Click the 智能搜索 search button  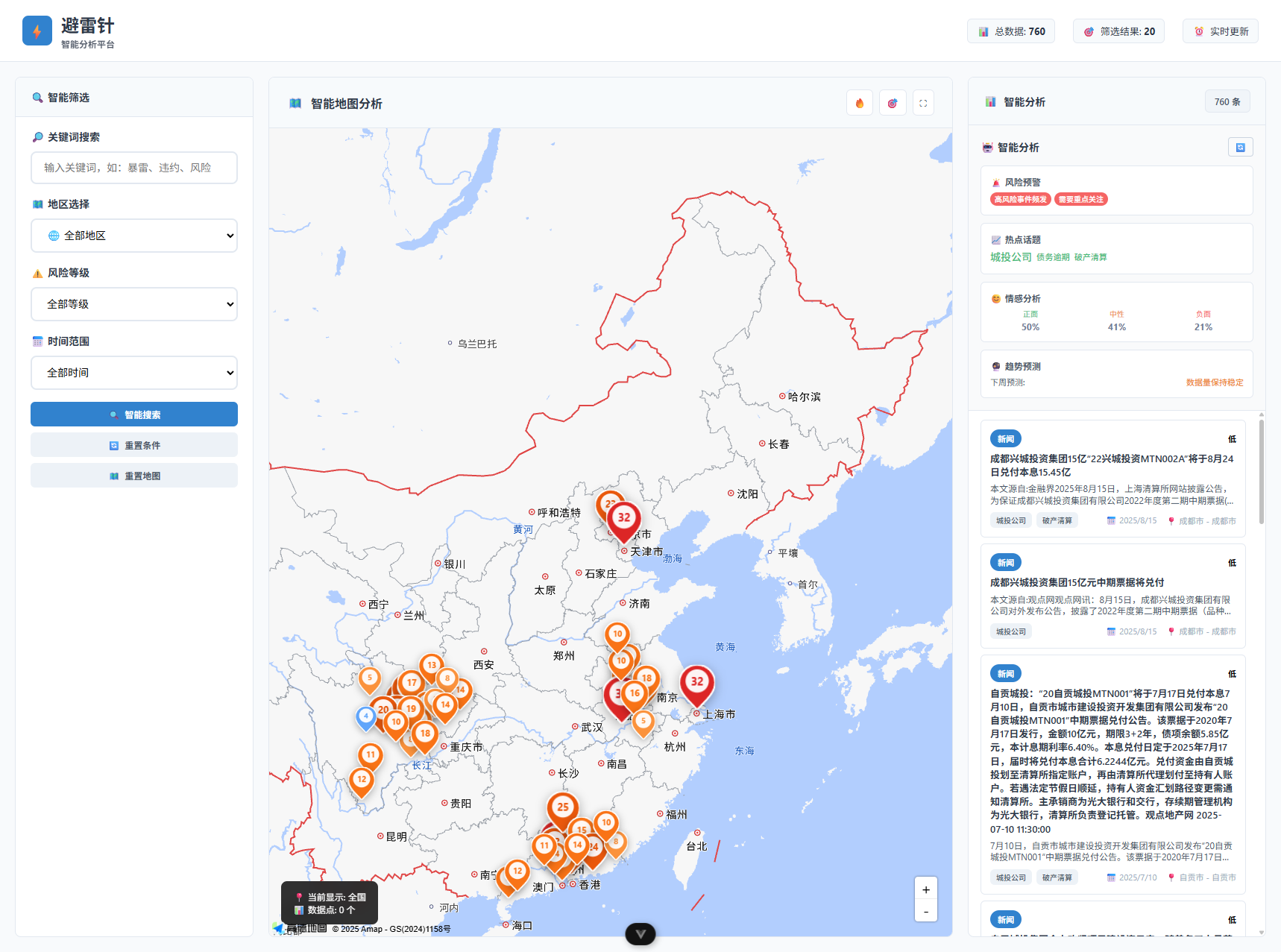pyautogui.click(x=134, y=414)
